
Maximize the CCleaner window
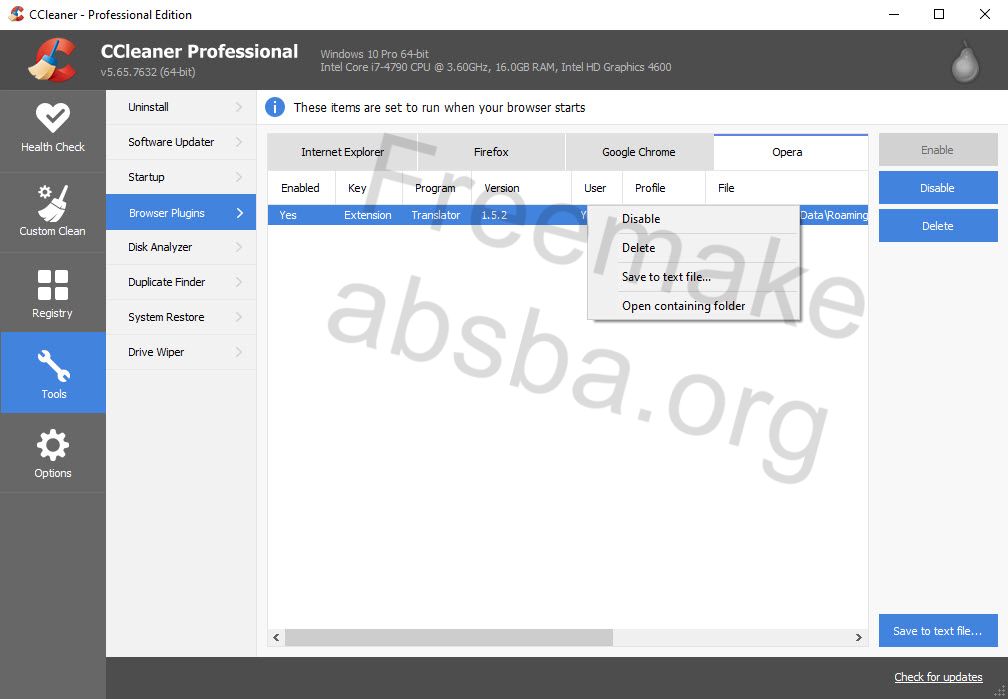tap(939, 14)
